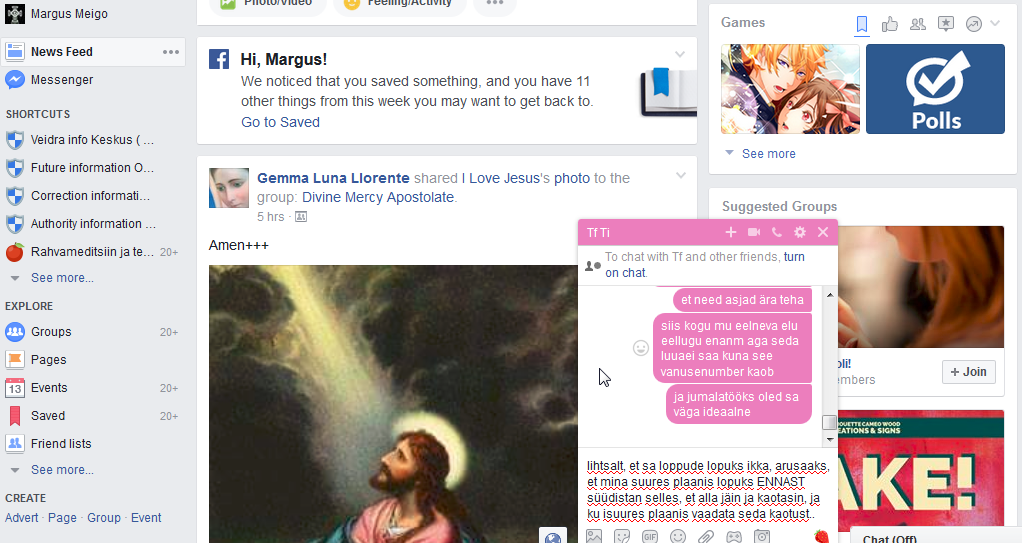Click turn on chat link

pos(705,265)
